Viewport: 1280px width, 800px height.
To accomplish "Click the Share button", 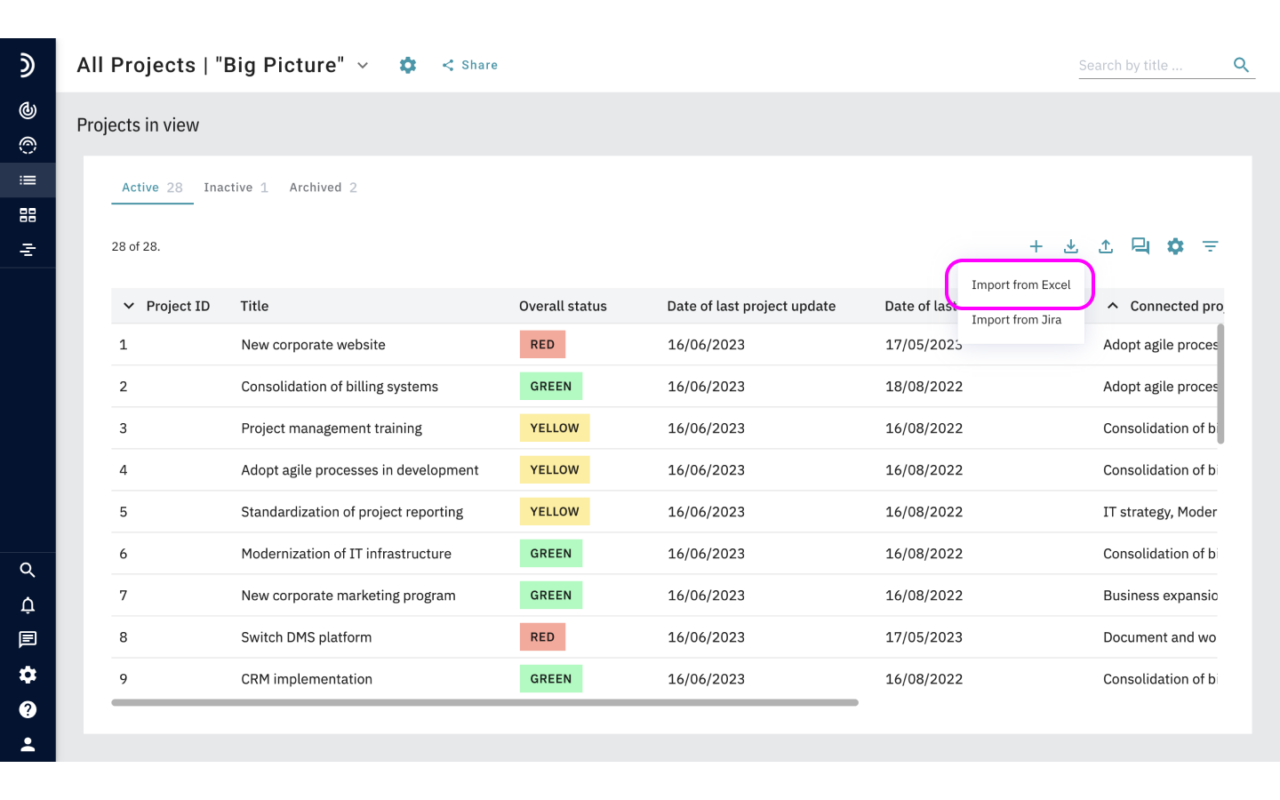I will [469, 64].
